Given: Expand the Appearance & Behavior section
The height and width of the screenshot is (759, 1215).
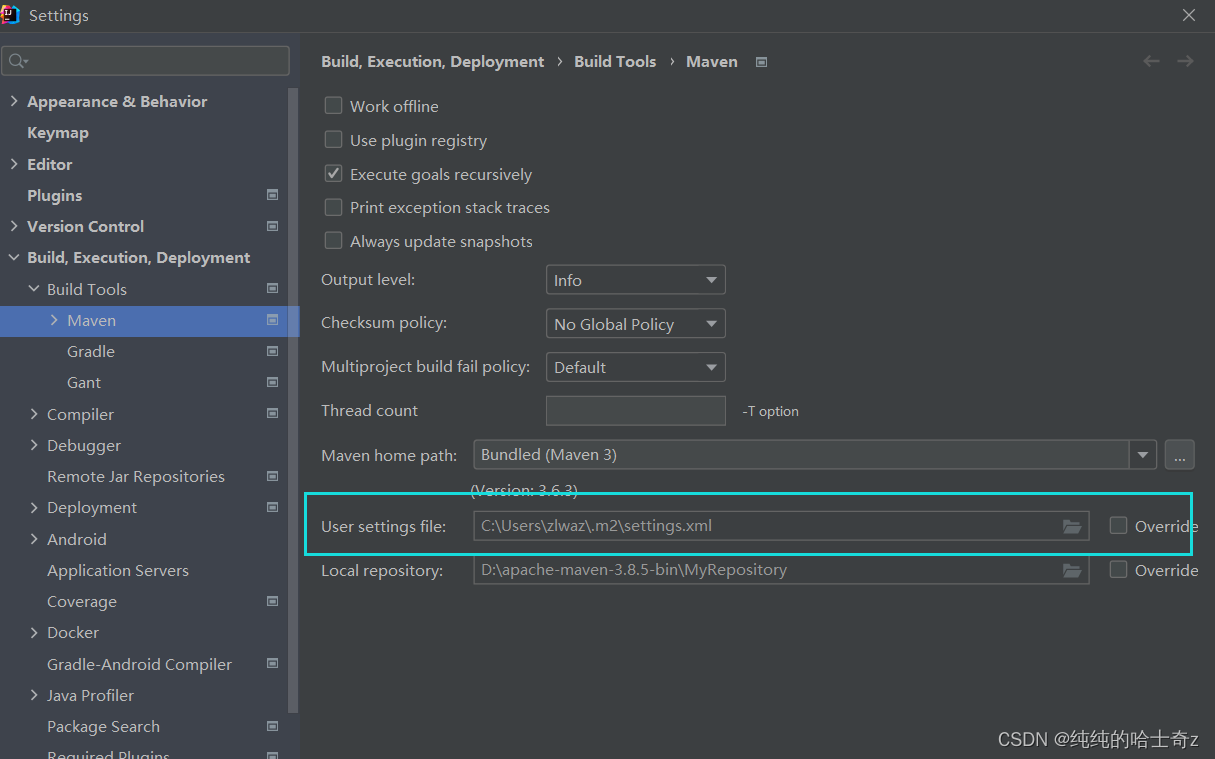Looking at the screenshot, I should click(x=14, y=102).
